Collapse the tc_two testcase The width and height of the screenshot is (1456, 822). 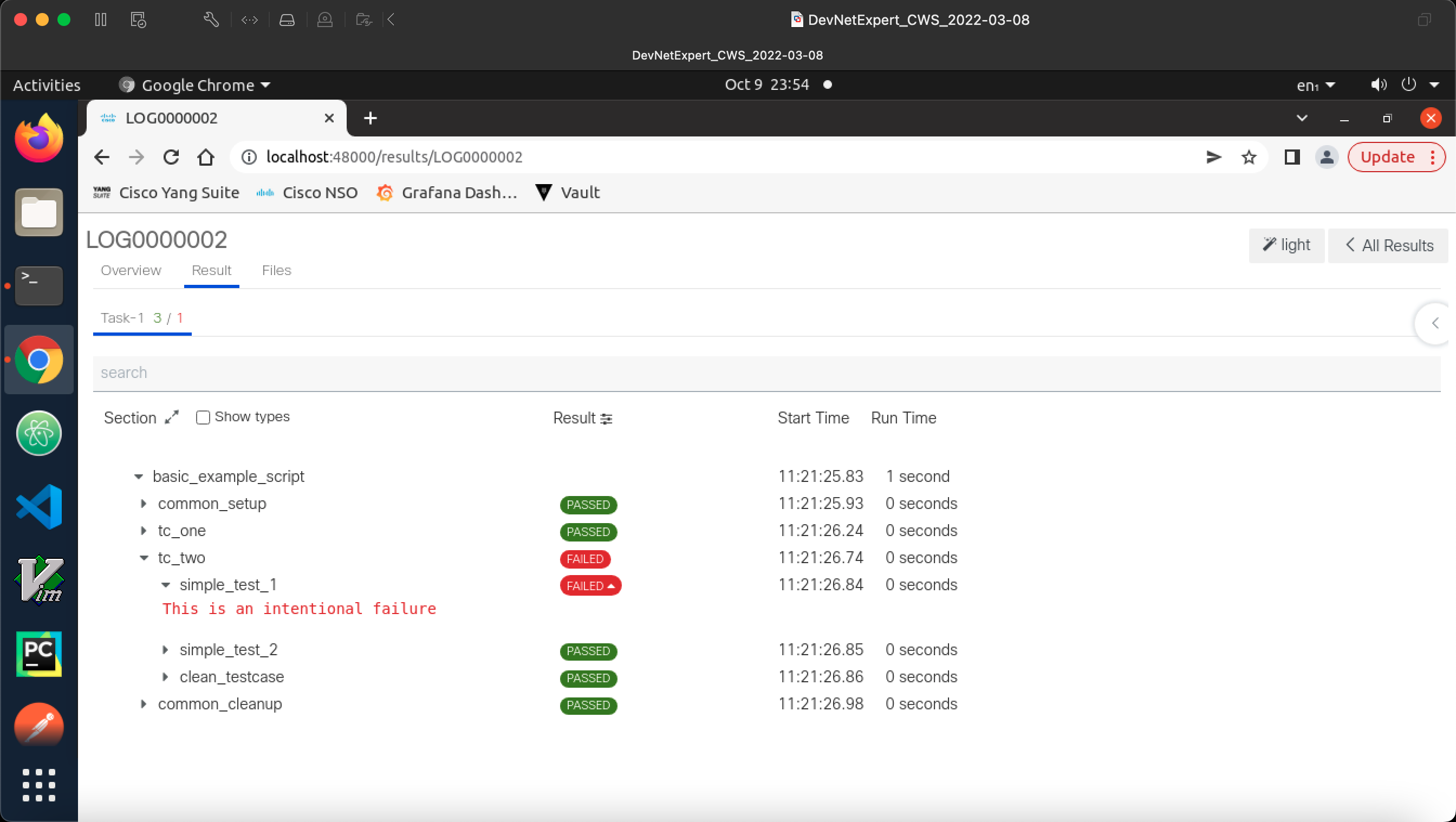(x=144, y=558)
